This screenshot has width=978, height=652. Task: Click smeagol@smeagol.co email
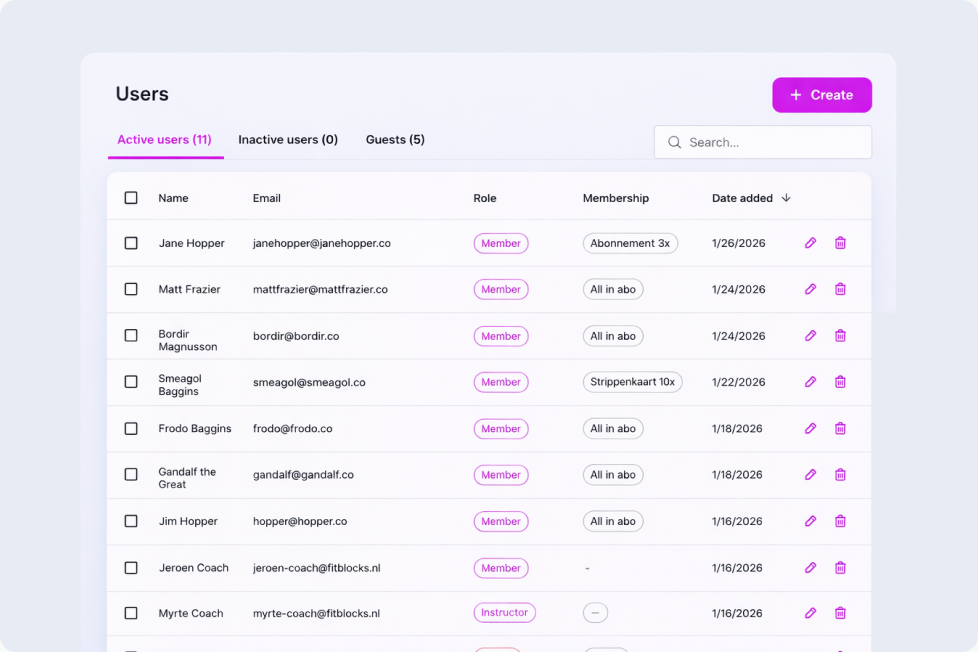pos(309,382)
